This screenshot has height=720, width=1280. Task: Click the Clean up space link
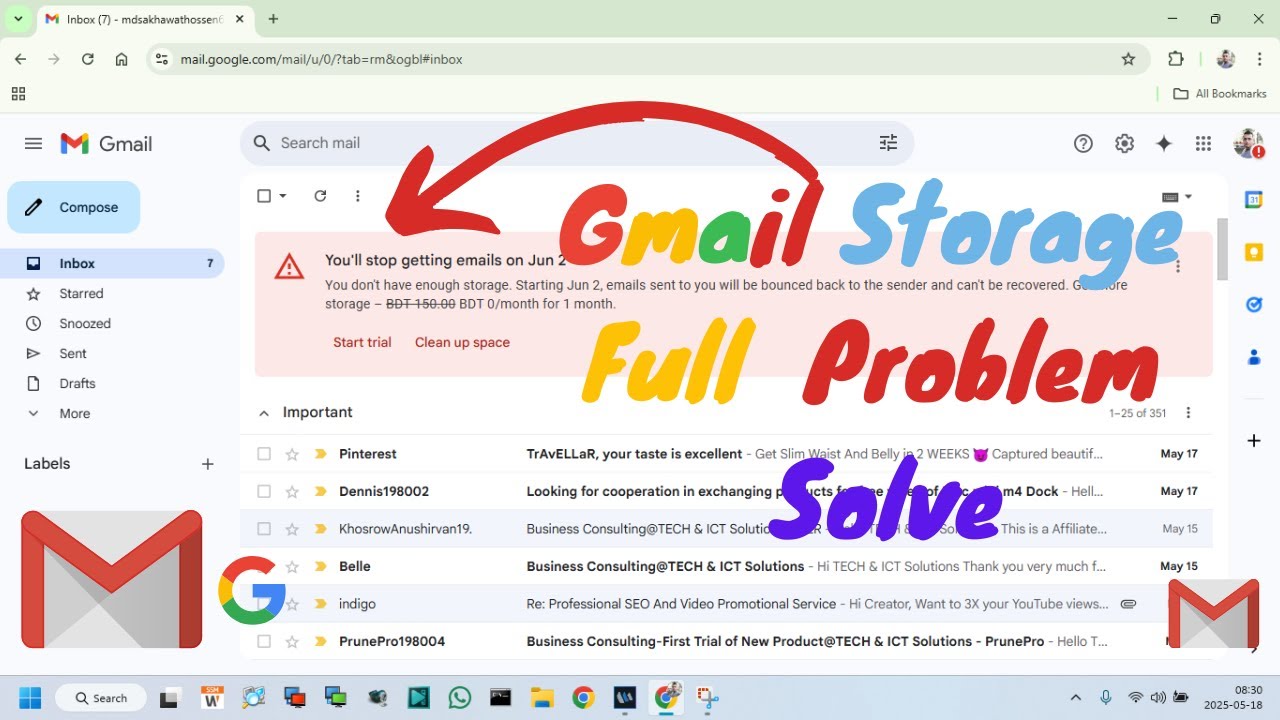462,342
